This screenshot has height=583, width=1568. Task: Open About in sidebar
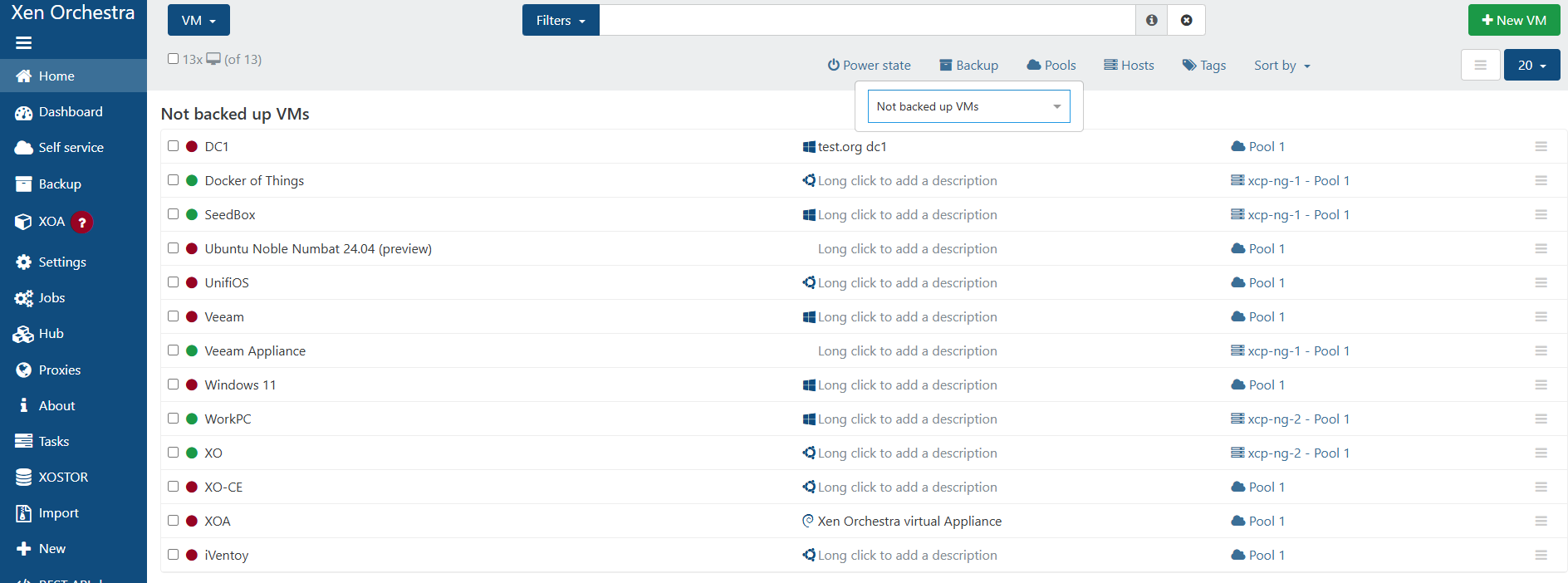click(73, 406)
